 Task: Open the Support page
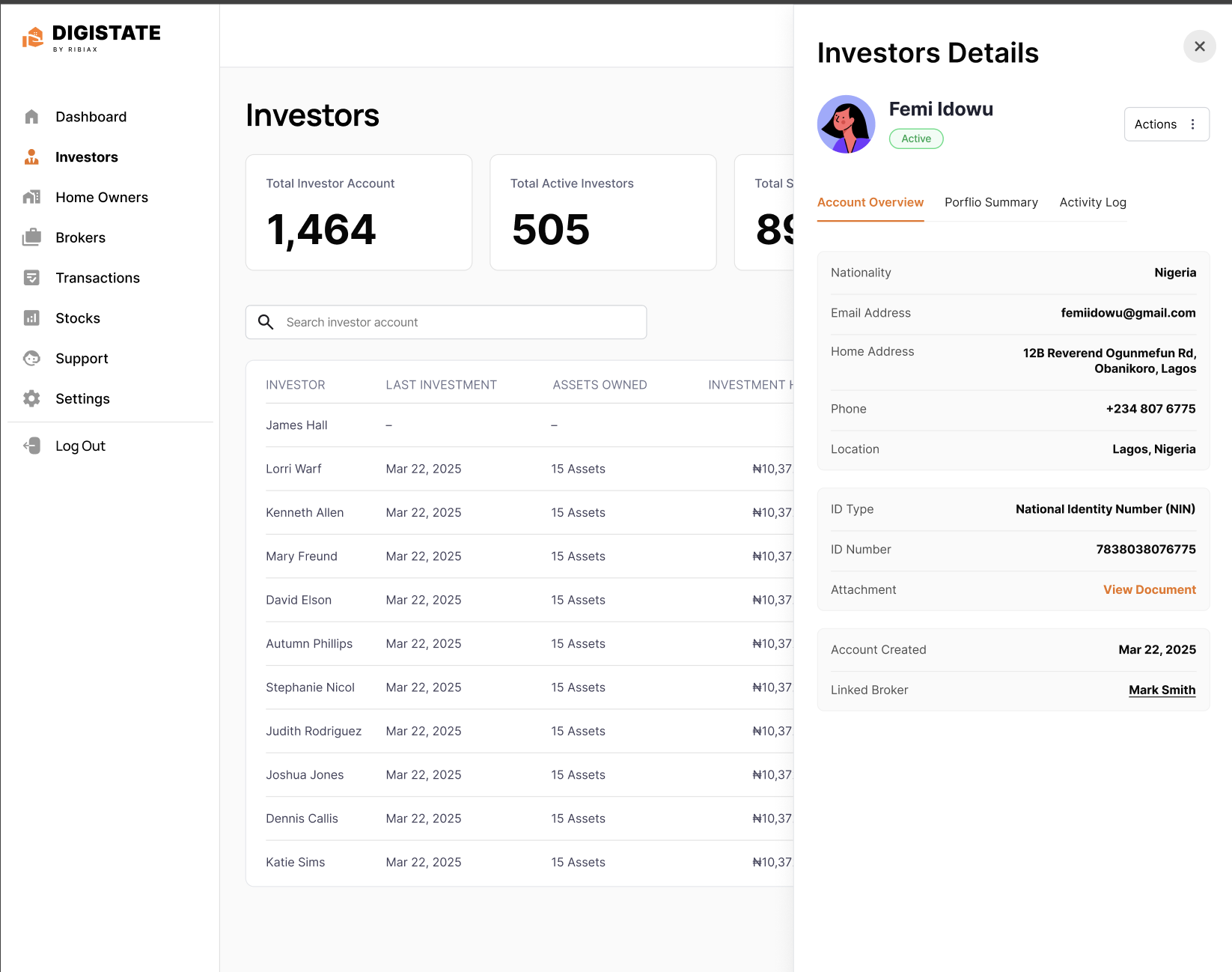point(82,359)
